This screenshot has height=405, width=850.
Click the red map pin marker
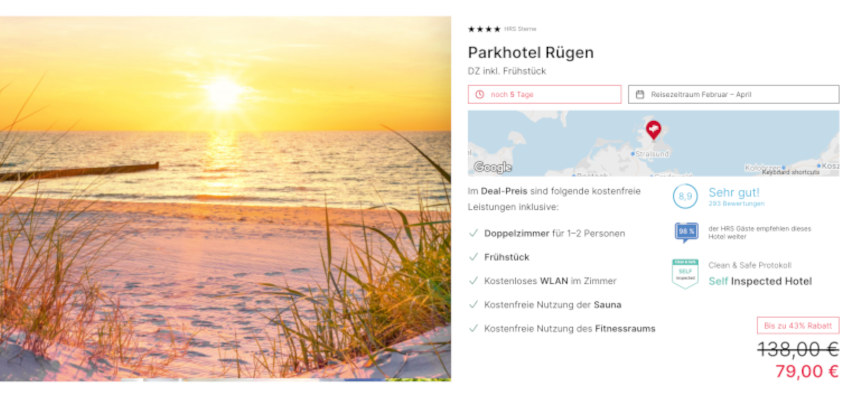653,130
